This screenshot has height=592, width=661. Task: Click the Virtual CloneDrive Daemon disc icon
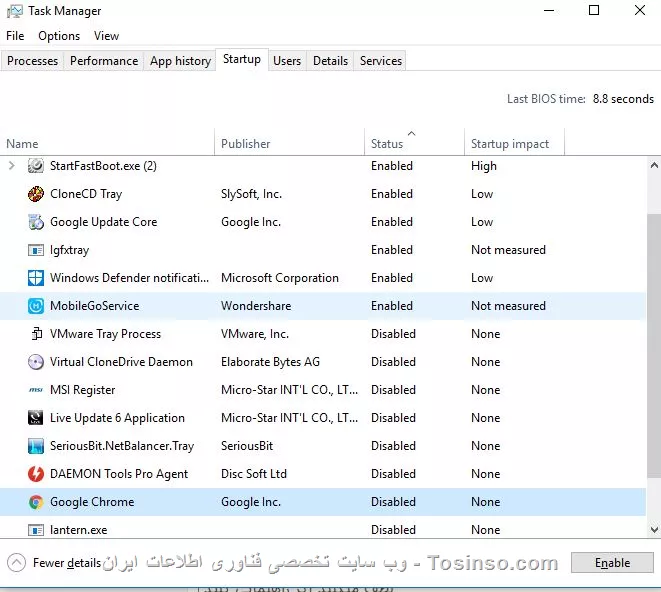click(x=36, y=362)
